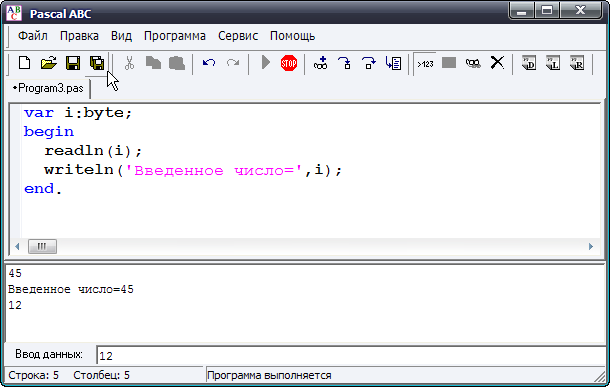Click the editor's left scroll arrow
Screen dimensions: 610x387
tap(17, 246)
